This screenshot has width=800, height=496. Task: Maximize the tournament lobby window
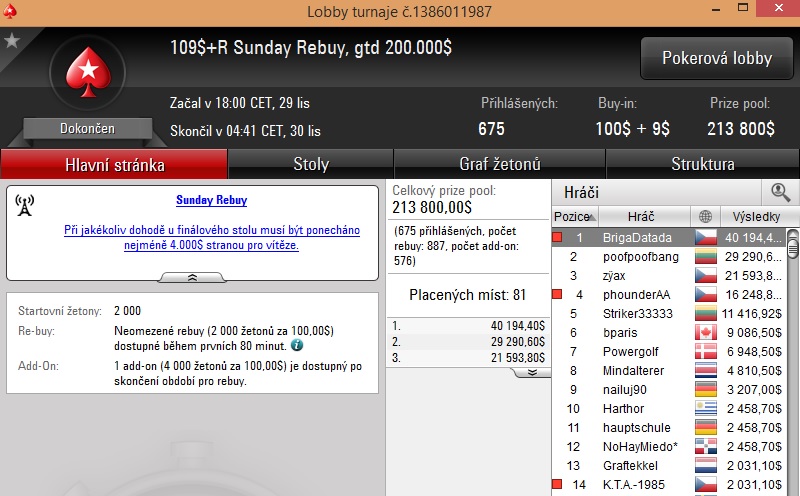pos(743,8)
